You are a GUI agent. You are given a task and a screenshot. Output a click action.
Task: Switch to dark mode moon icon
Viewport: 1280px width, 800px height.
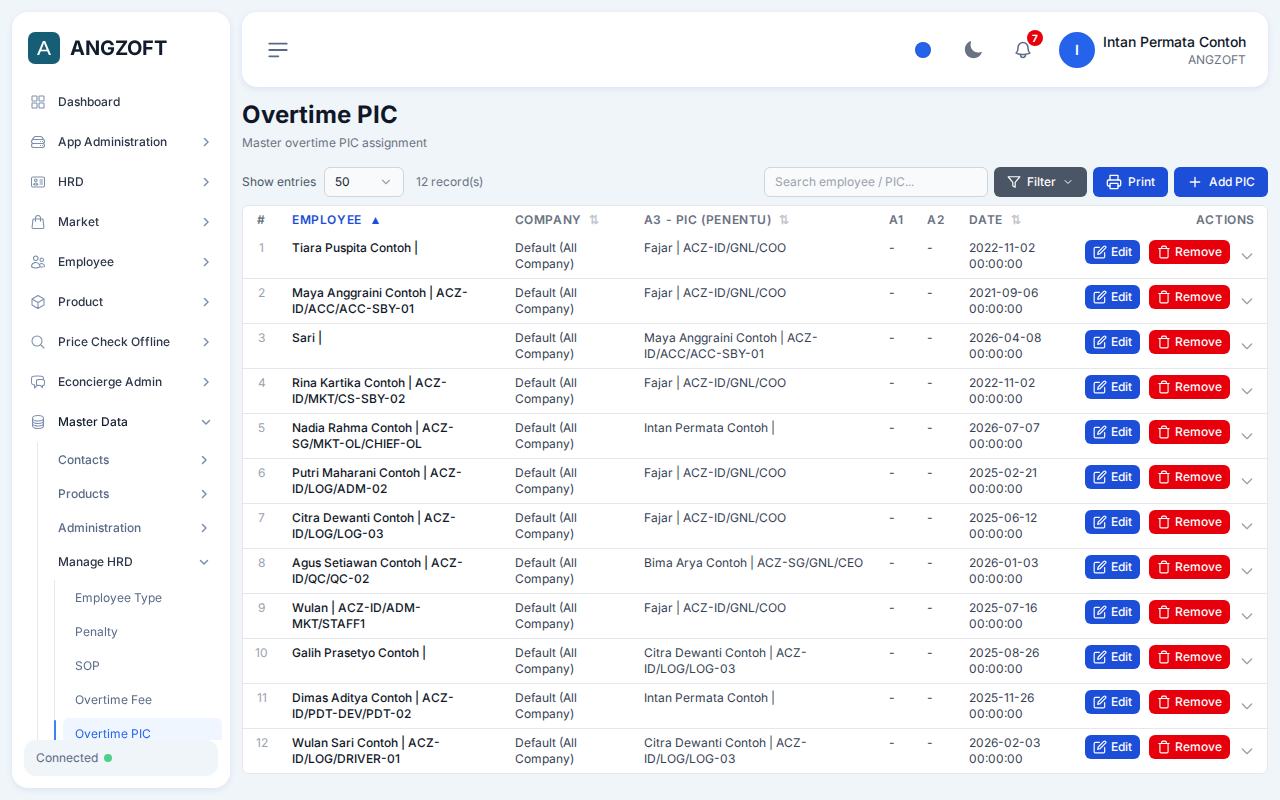pos(973,50)
